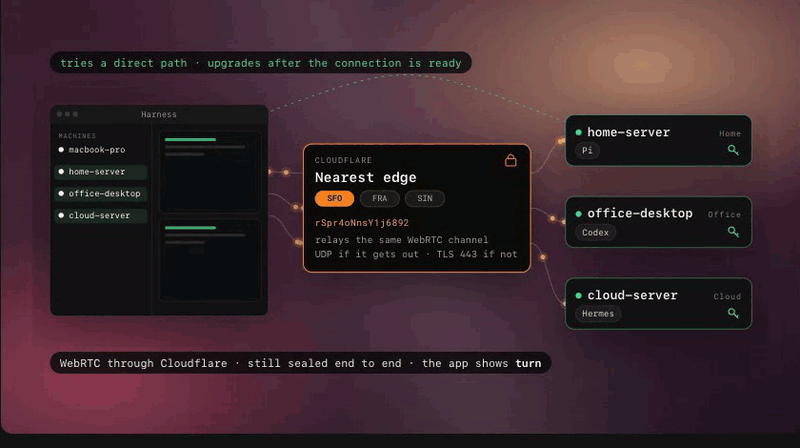Click the home-server card title
The width and height of the screenshot is (800, 448).
pyautogui.click(x=628, y=133)
